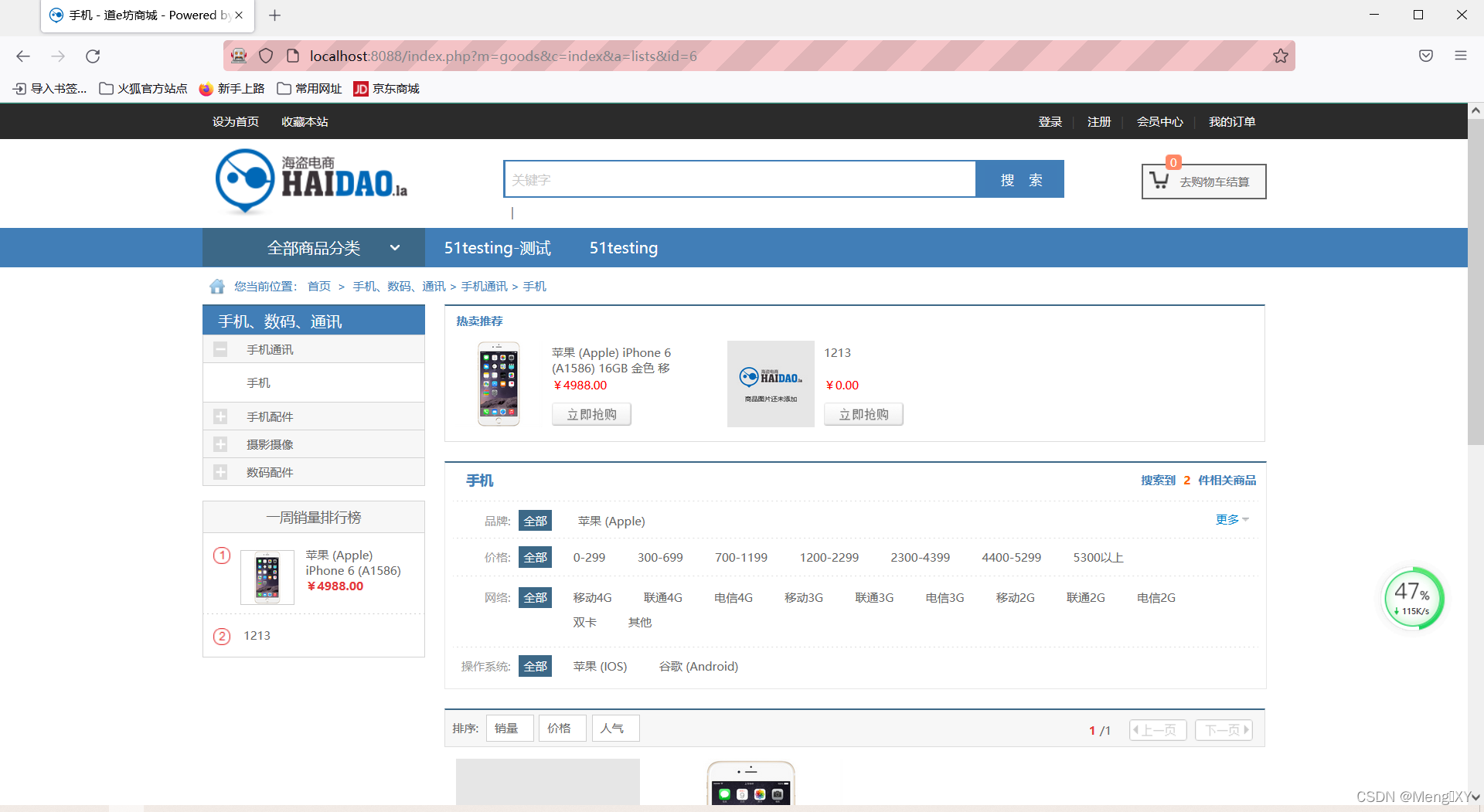
Task: Open the 51testing-测试 menu item
Action: coord(497,247)
